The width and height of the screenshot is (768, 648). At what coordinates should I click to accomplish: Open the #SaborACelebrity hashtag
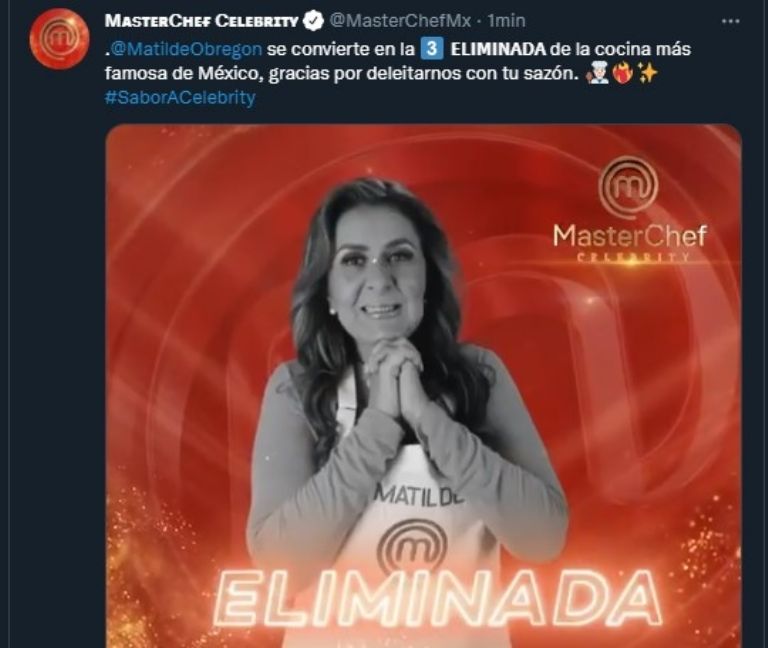pyautogui.click(x=180, y=97)
